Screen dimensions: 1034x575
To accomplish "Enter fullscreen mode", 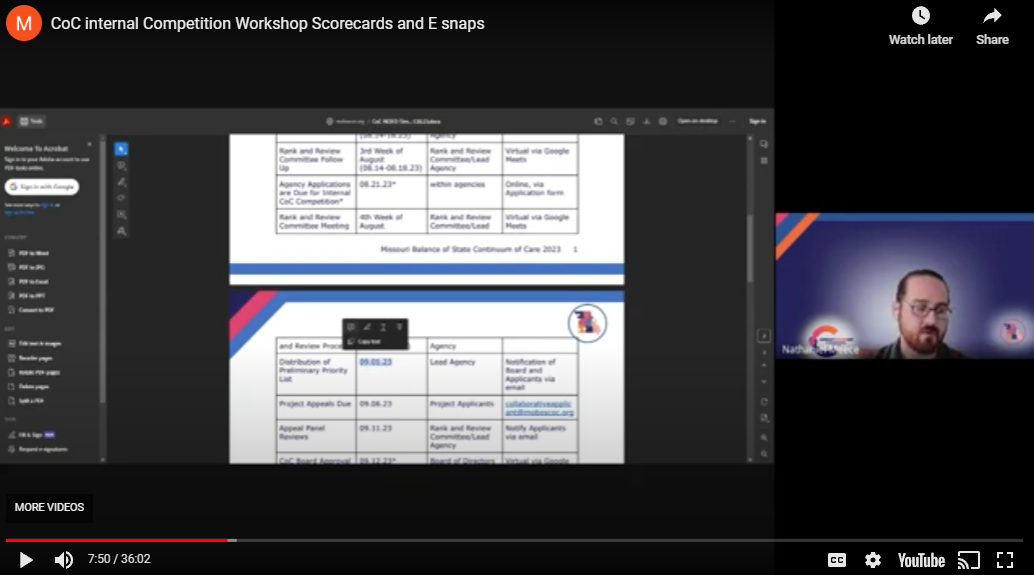I will pyautogui.click(x=1004, y=560).
